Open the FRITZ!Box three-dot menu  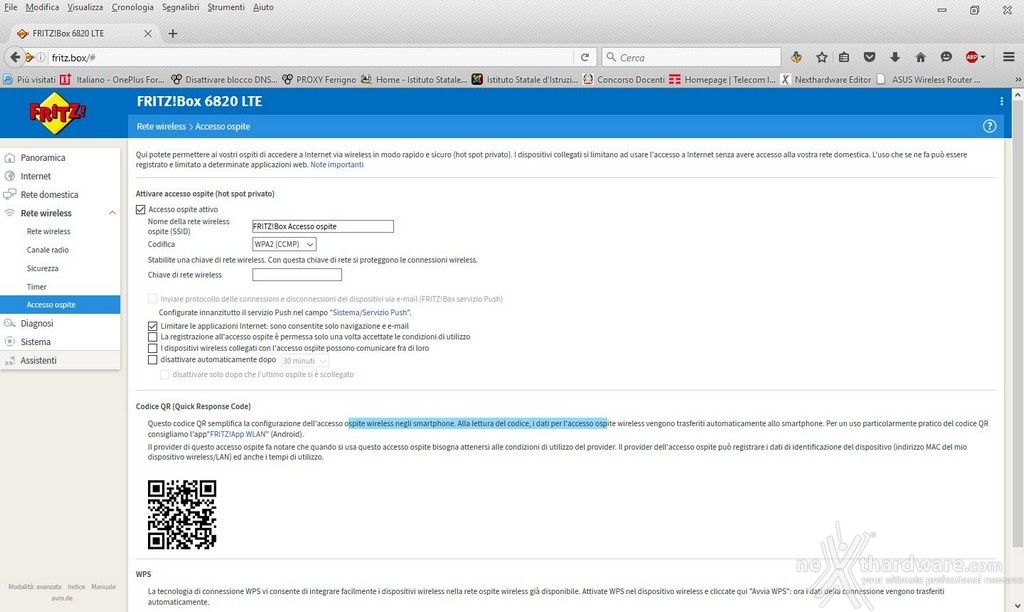click(1001, 101)
